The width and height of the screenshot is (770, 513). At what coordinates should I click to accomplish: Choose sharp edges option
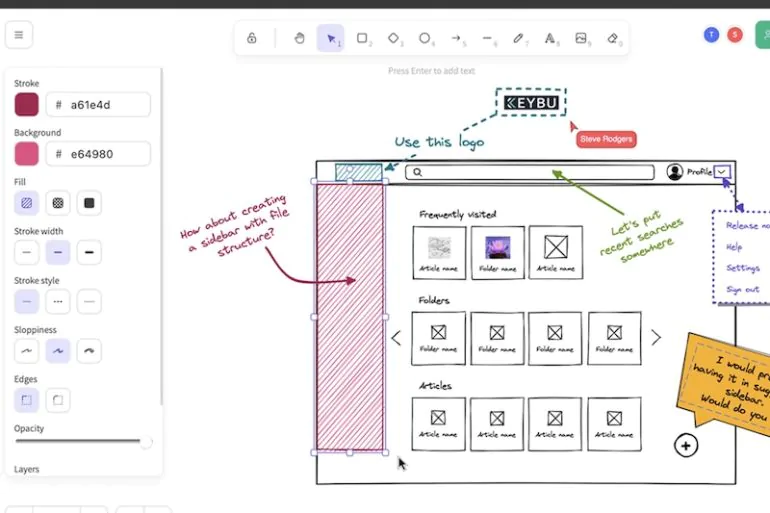[x=27, y=400]
